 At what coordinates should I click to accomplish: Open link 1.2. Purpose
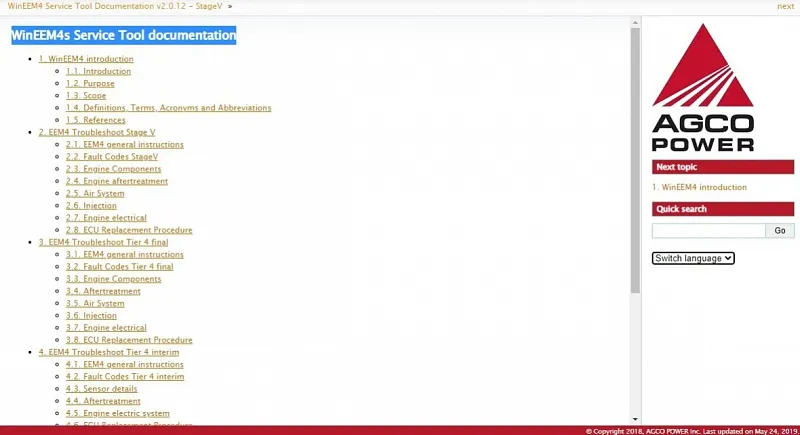tap(90, 83)
